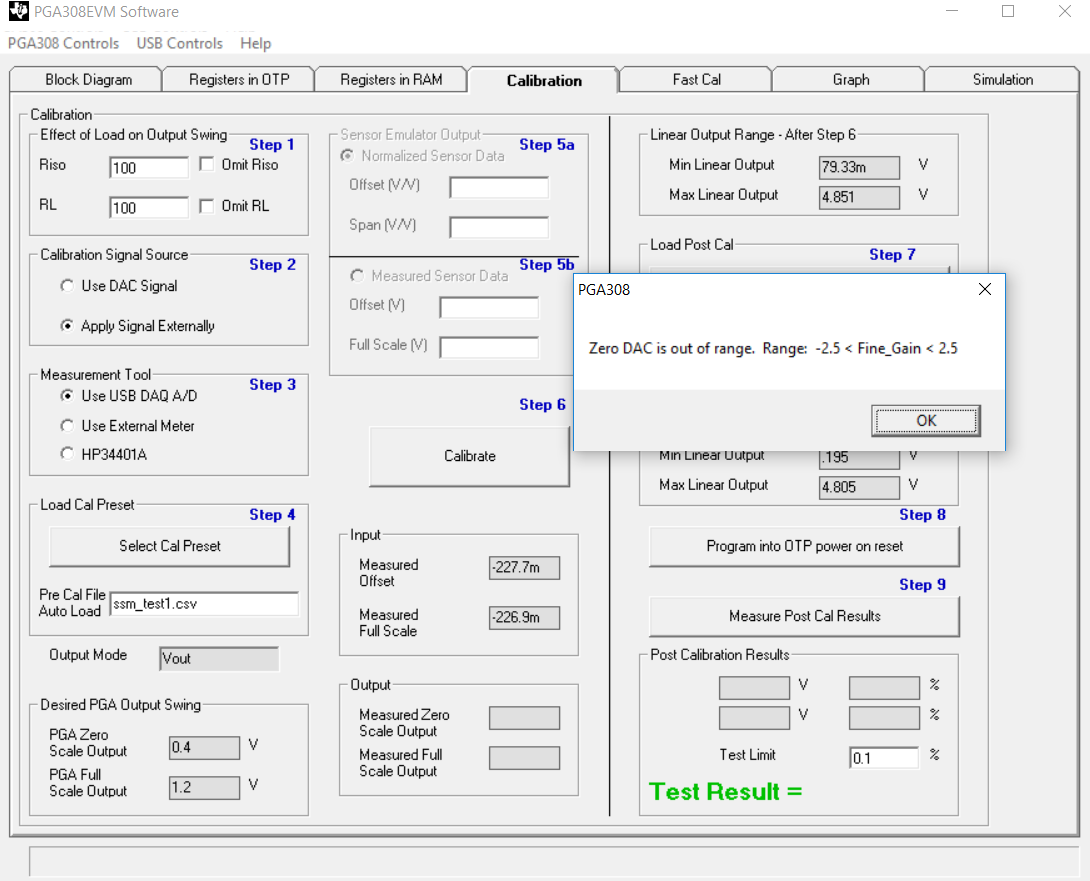The image size is (1090, 881).
Task: Minimize the PGA308EVM Software window
Action: 952,11
